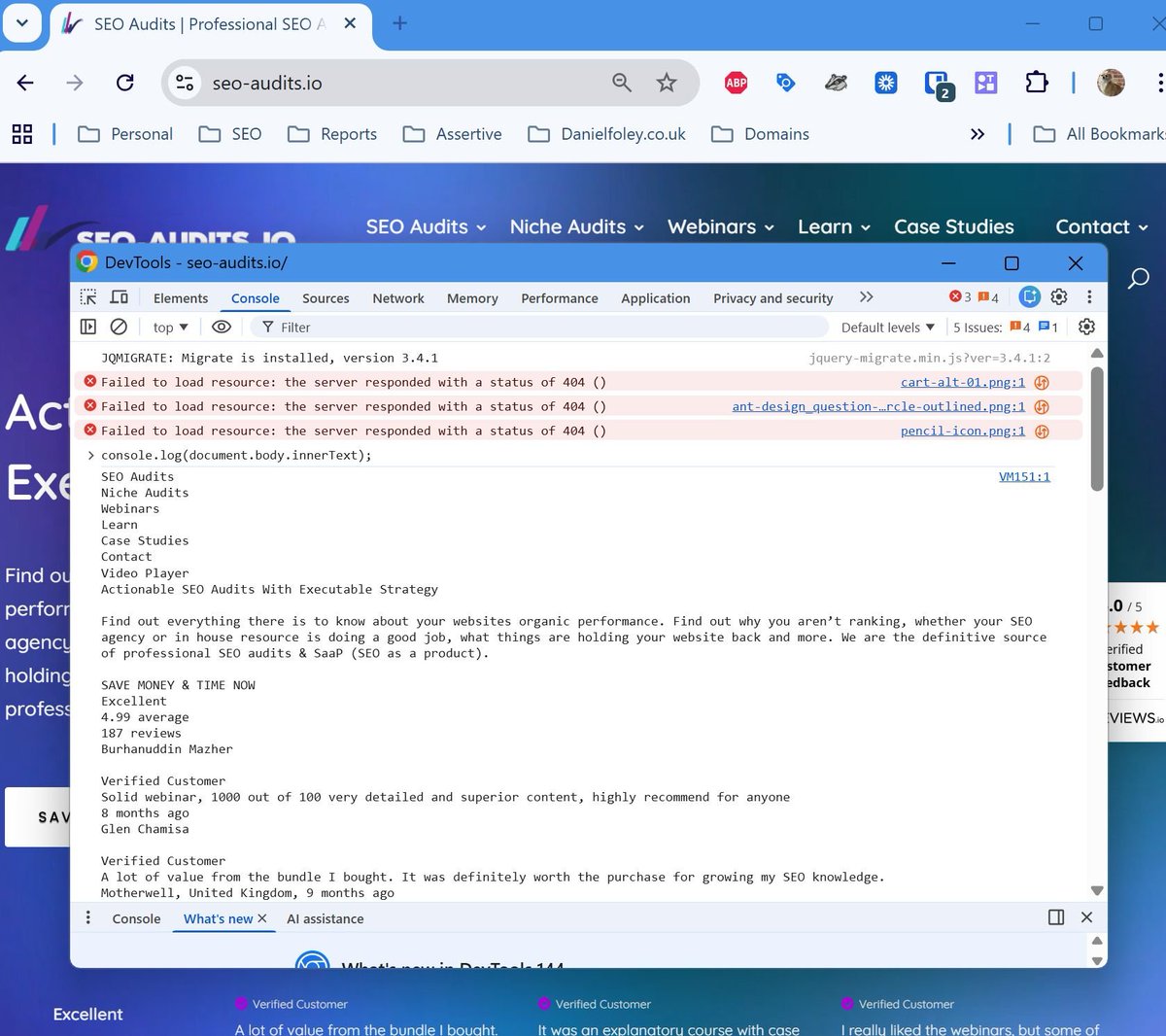
Task: Click the zoom magnifier icon in address bar
Action: point(622,83)
